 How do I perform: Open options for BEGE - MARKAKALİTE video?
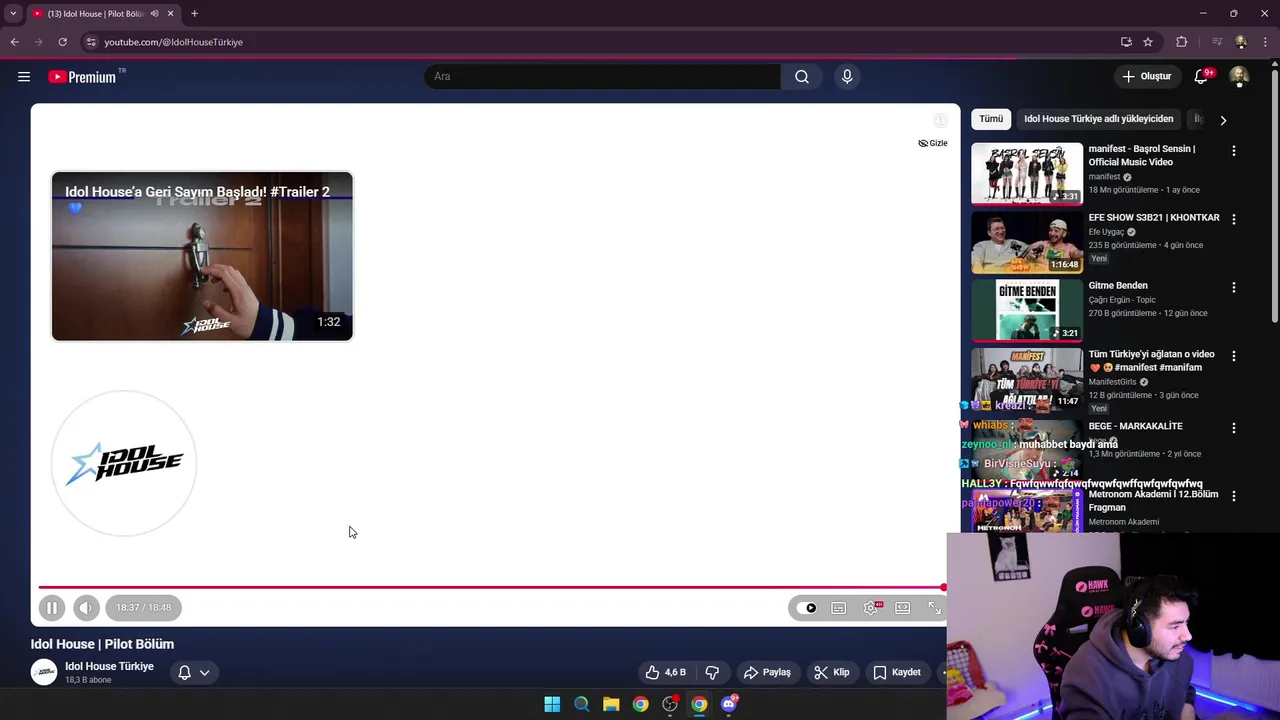tap(1233, 428)
